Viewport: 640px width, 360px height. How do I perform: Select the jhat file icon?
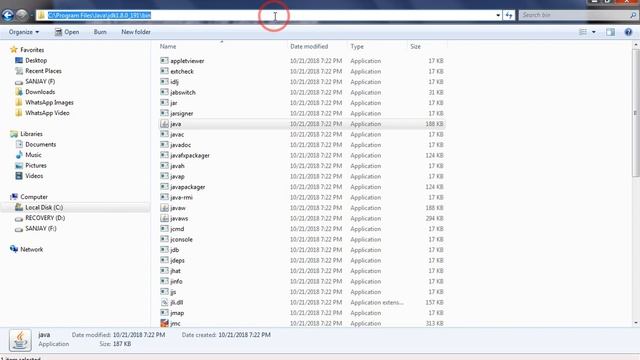164,271
